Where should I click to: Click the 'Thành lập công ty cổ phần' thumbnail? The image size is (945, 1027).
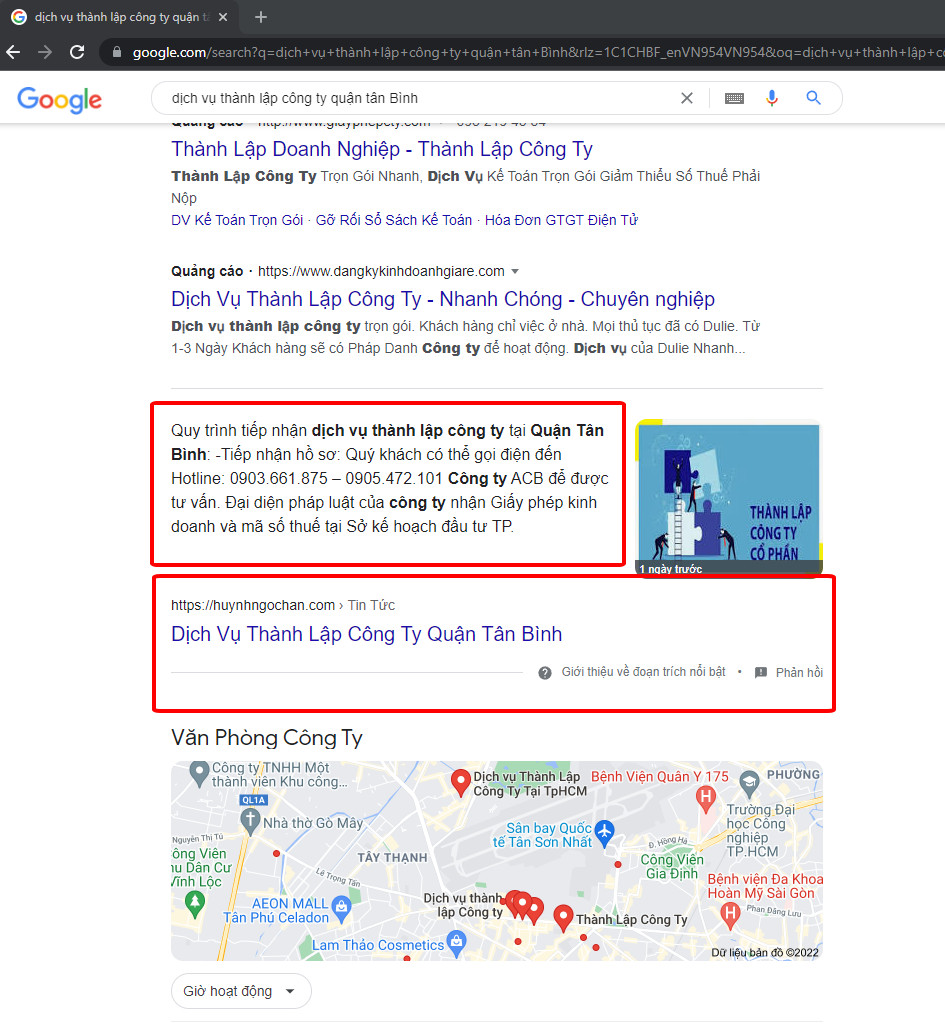tap(729, 498)
